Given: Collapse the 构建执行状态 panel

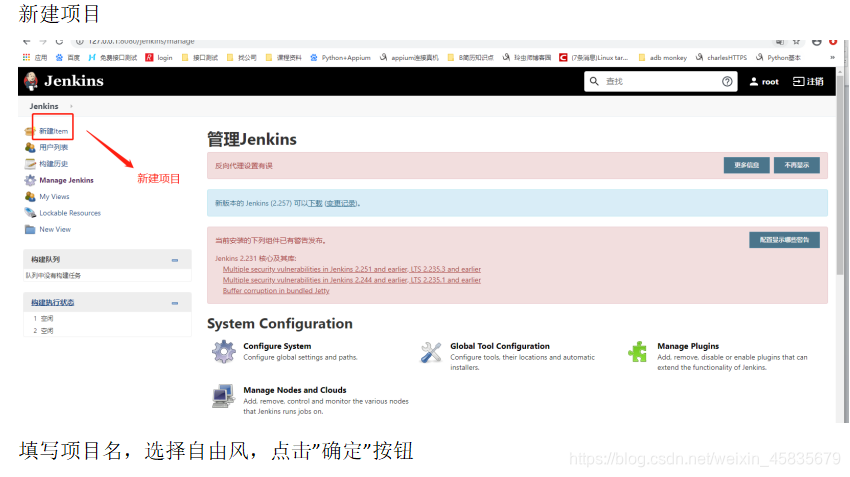Looking at the screenshot, I should pyautogui.click(x=175, y=303).
